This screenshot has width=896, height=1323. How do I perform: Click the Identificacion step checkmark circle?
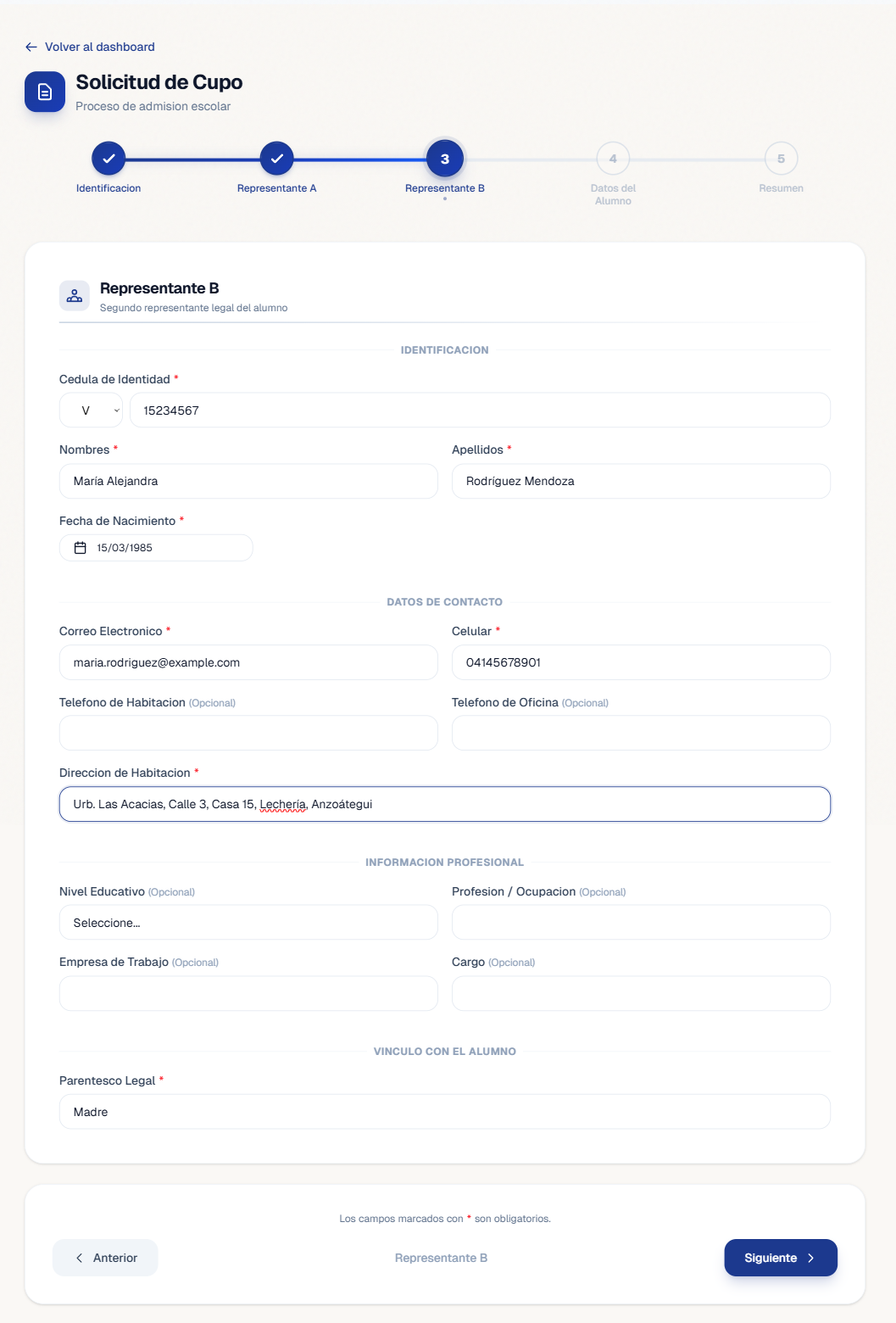(x=109, y=159)
